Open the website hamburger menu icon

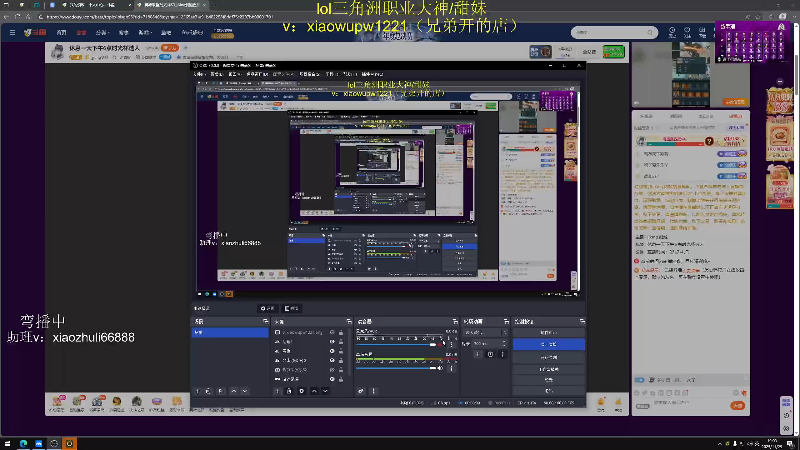12,33
